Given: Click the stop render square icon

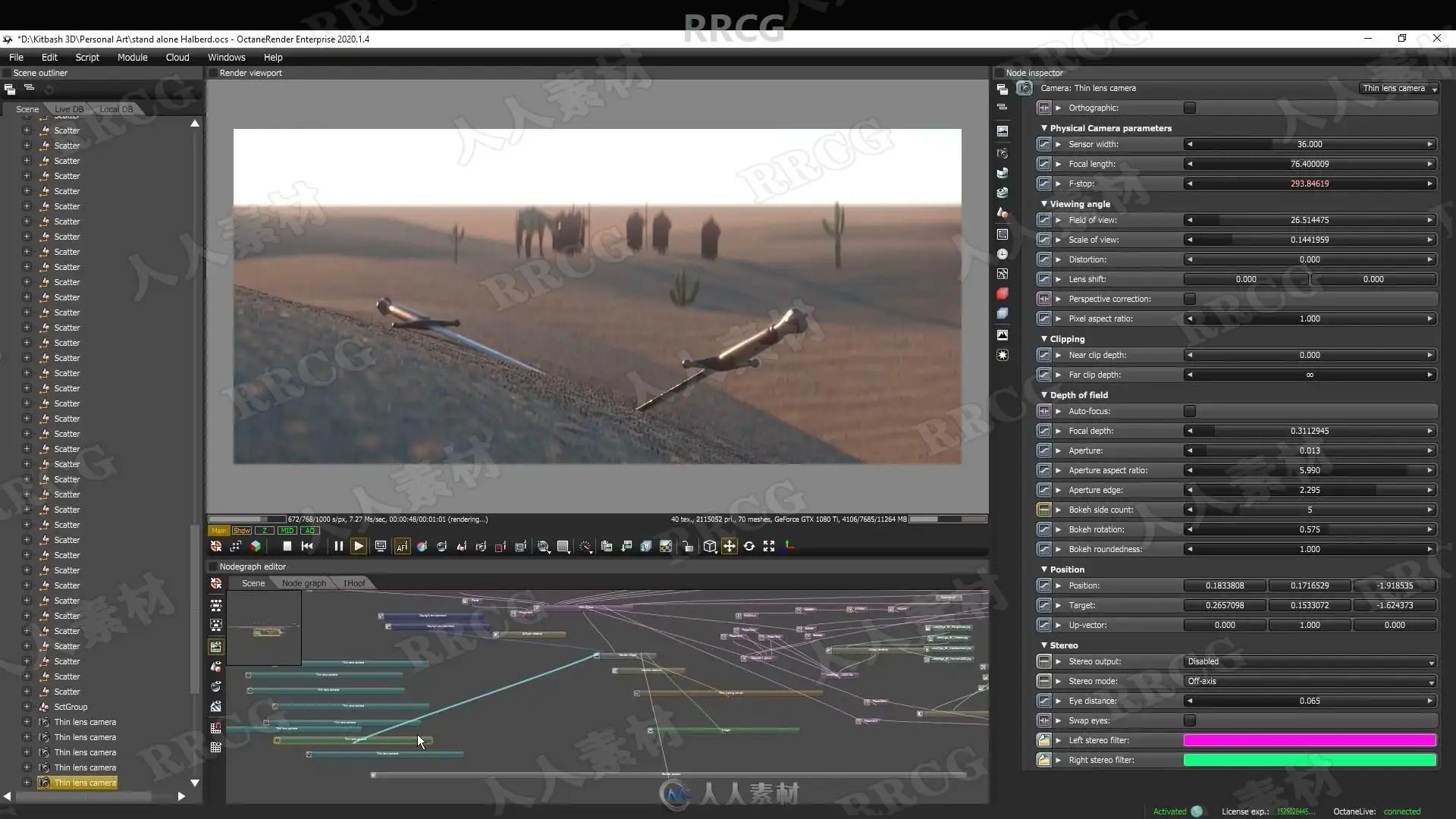Looking at the screenshot, I should pos(287,546).
